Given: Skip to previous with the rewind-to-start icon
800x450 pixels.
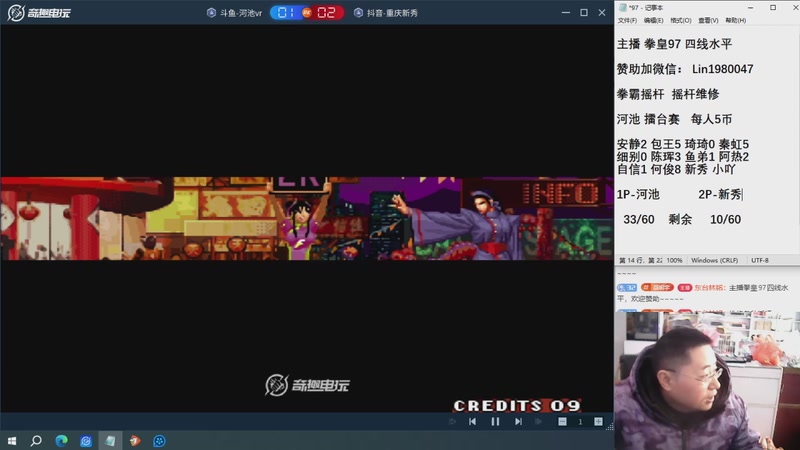Looking at the screenshot, I should 472,421.
